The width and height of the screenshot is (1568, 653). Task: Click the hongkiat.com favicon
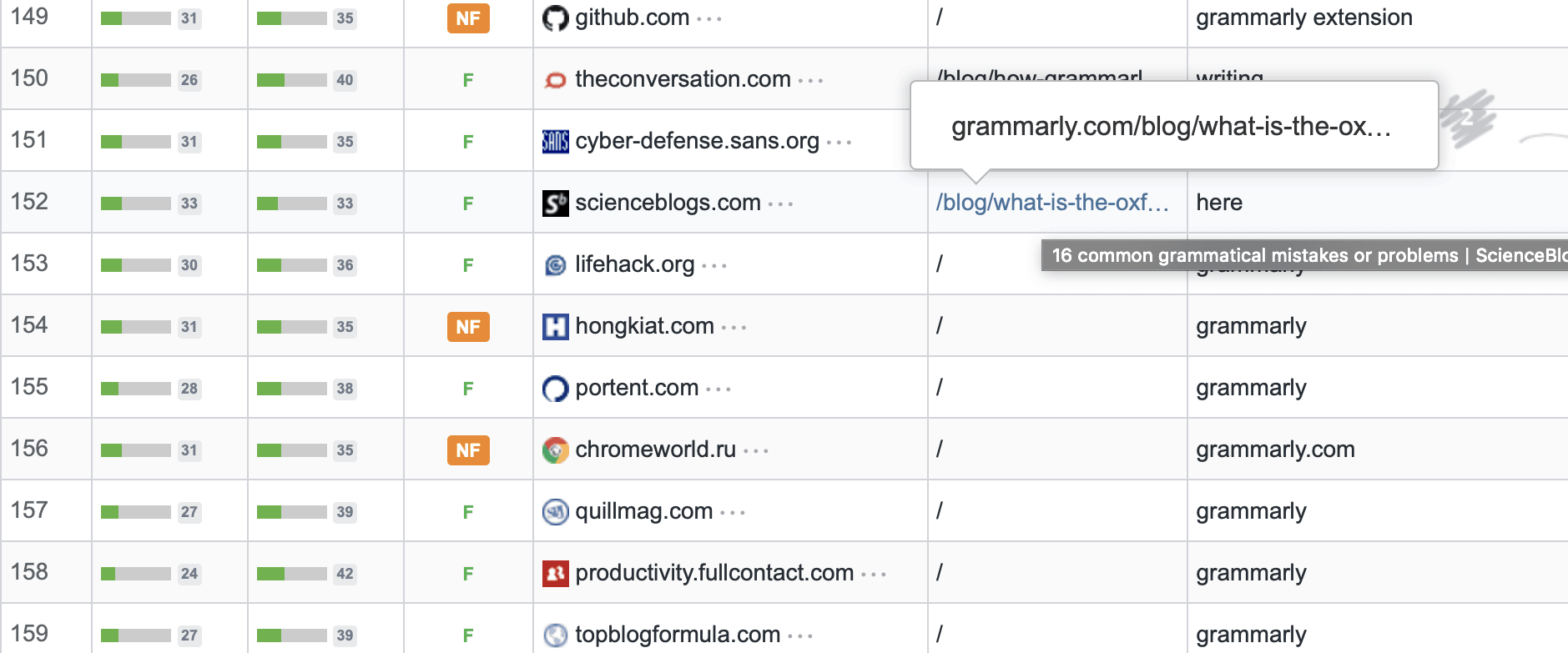(x=555, y=326)
